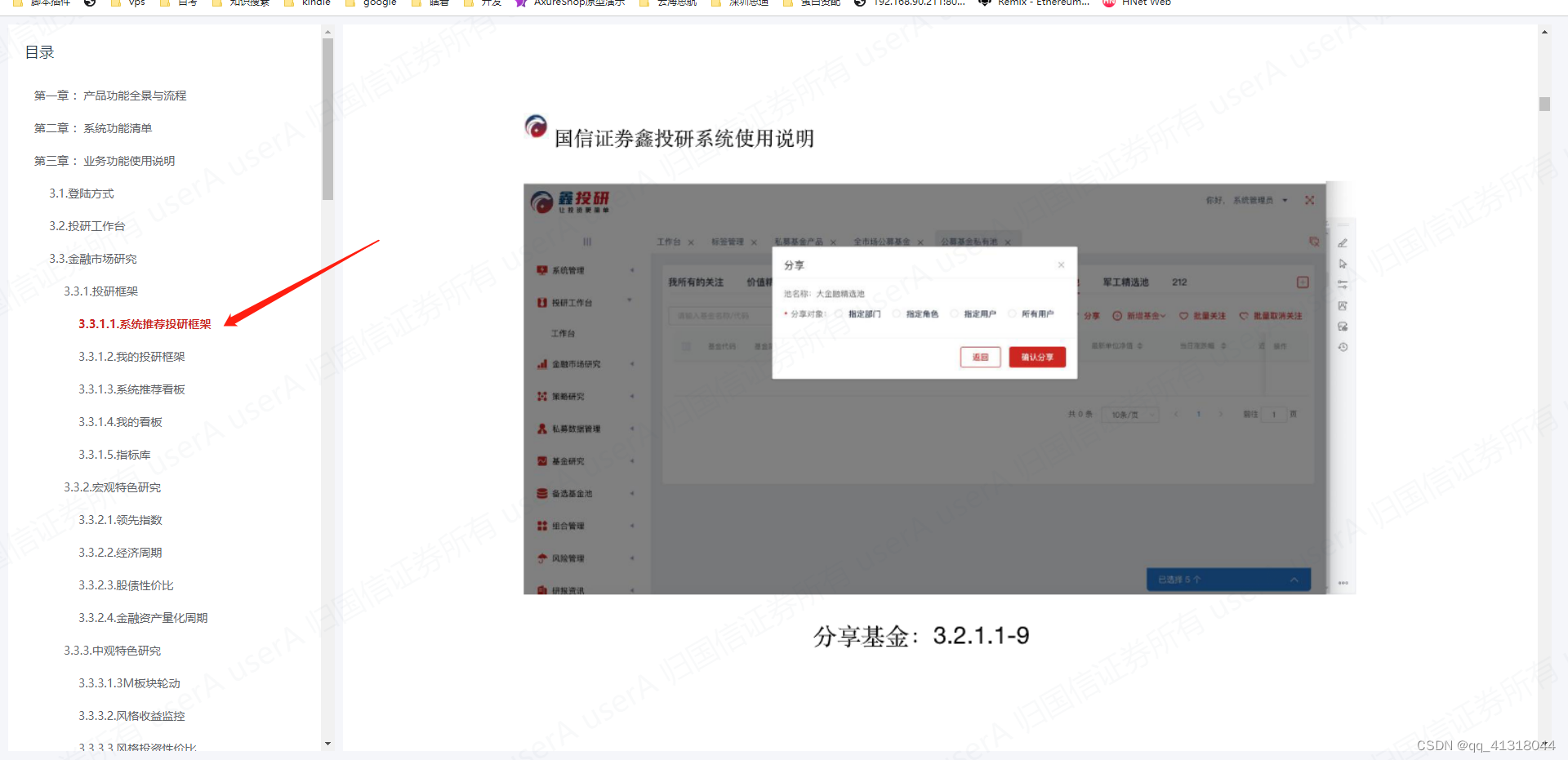Close the 分享 dialog with its X icon

click(1061, 264)
